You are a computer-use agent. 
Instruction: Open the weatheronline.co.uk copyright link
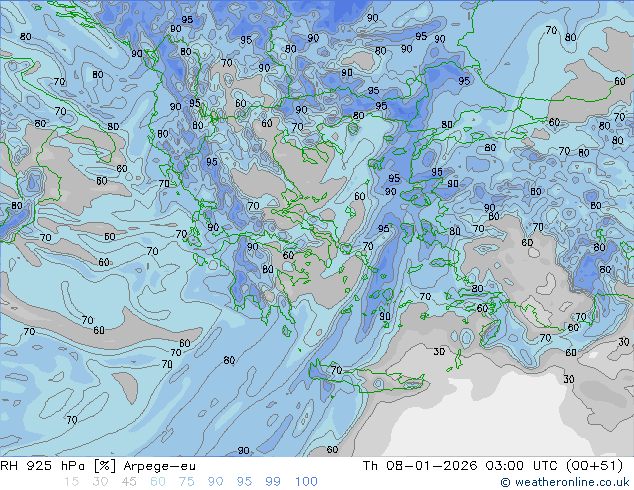click(565, 482)
